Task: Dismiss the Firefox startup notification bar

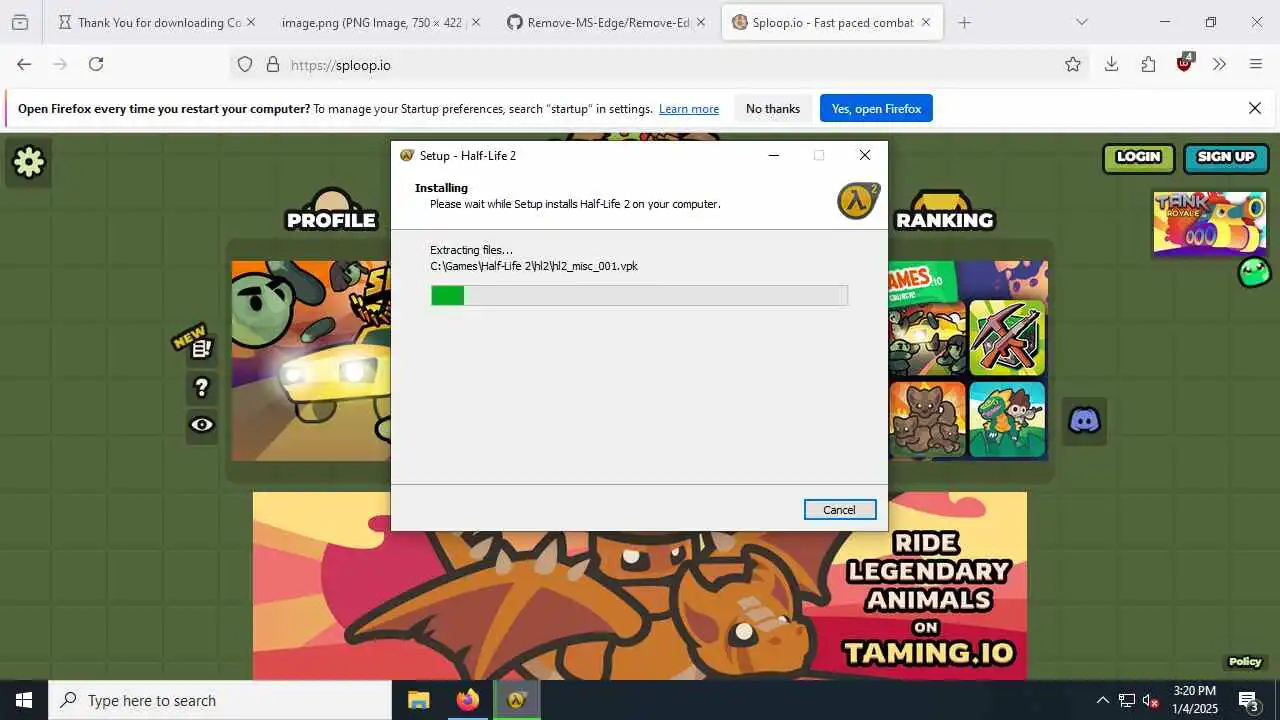Action: click(x=1255, y=108)
